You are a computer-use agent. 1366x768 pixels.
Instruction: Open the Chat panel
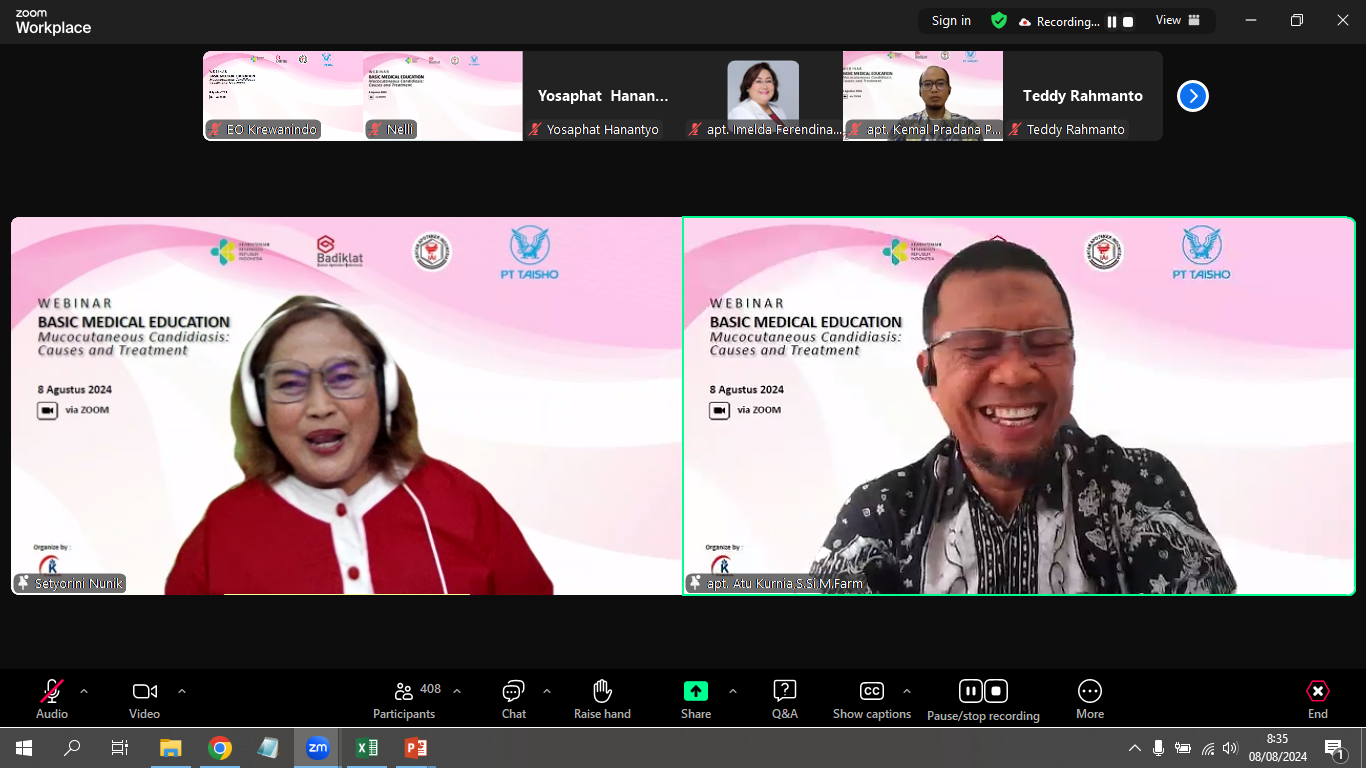click(x=514, y=698)
